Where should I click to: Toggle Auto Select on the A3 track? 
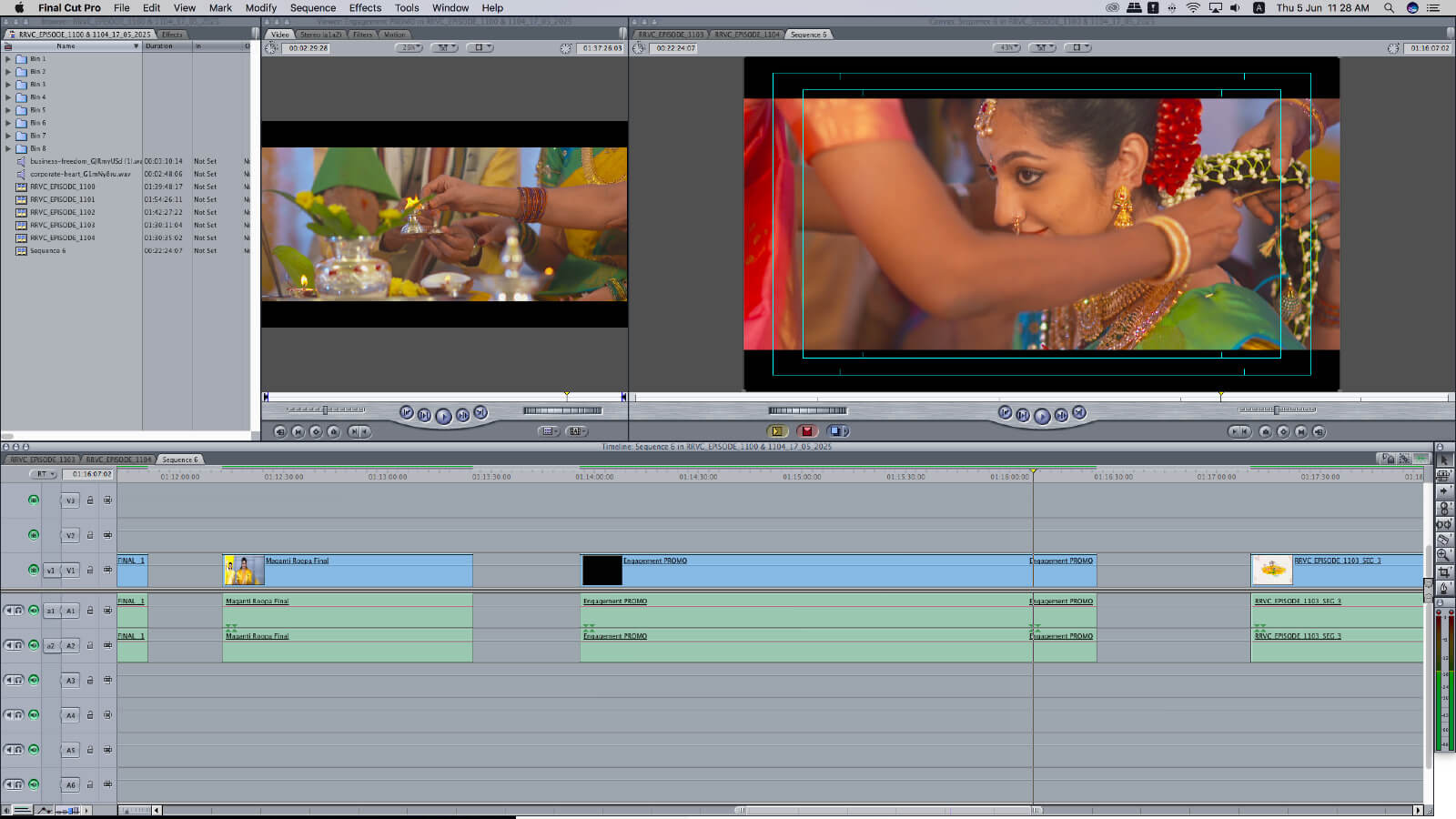click(x=107, y=681)
